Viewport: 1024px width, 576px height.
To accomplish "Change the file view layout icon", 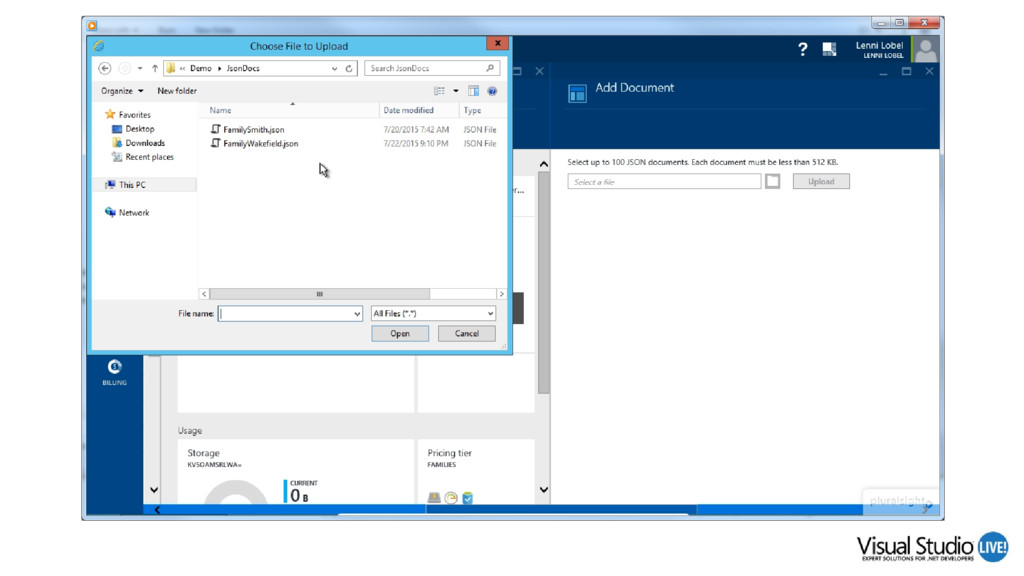I will pos(440,91).
